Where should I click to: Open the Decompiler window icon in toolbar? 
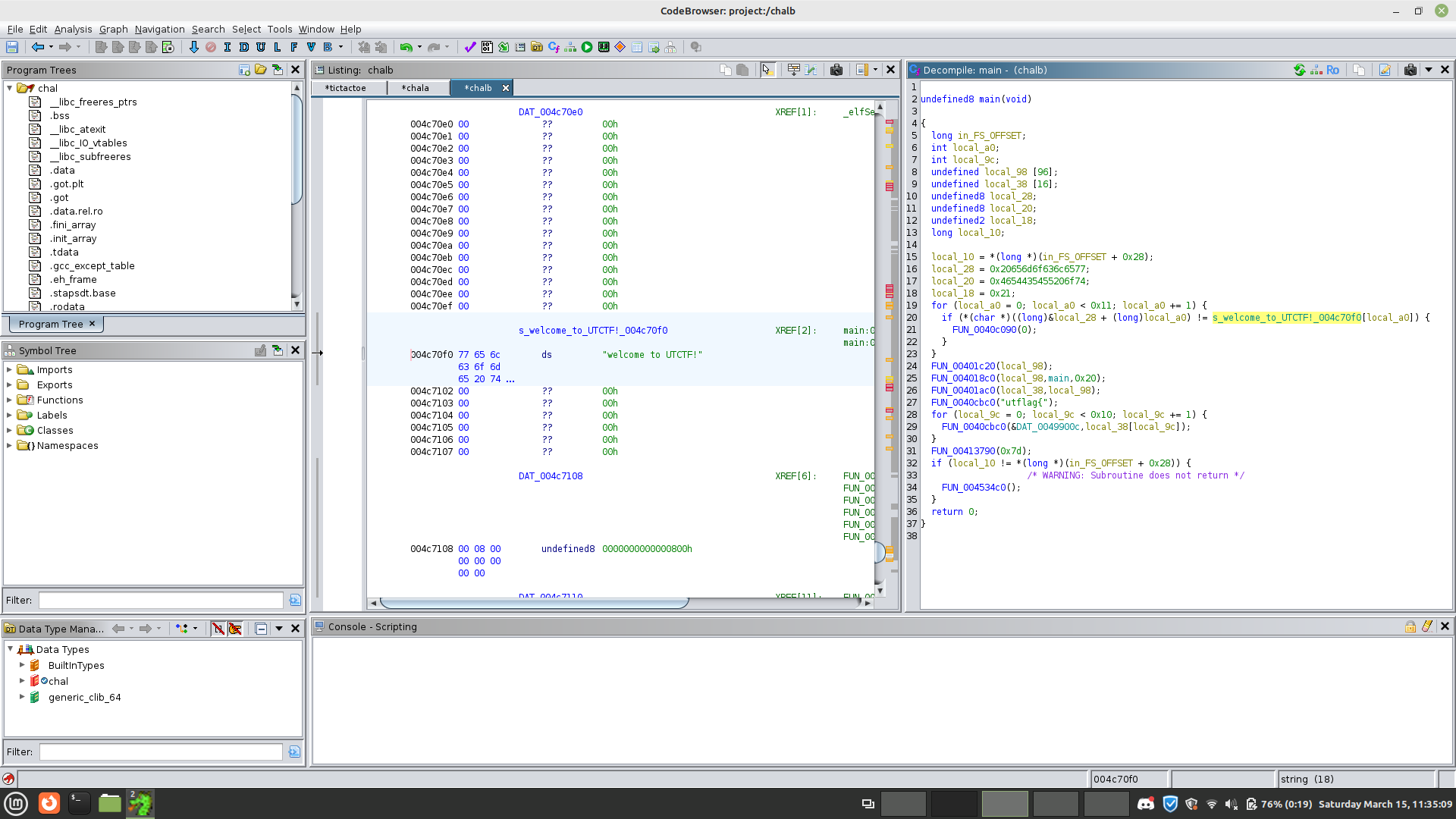pos(554,47)
